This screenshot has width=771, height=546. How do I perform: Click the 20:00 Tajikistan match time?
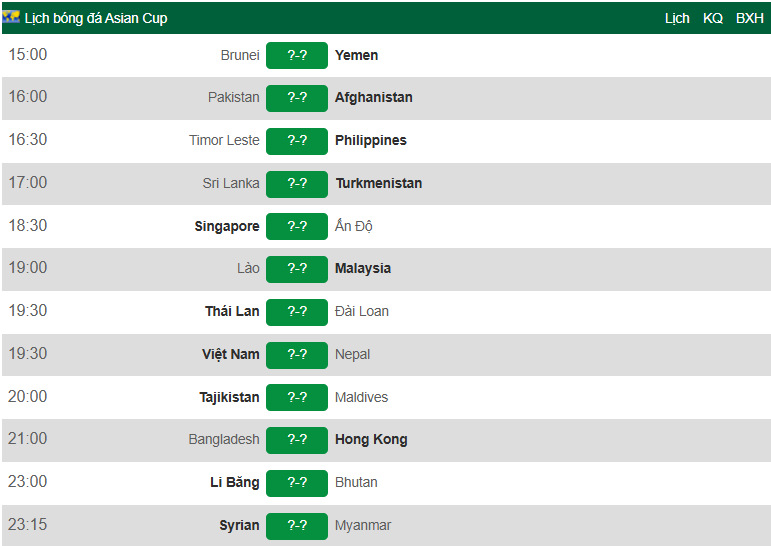[28, 397]
